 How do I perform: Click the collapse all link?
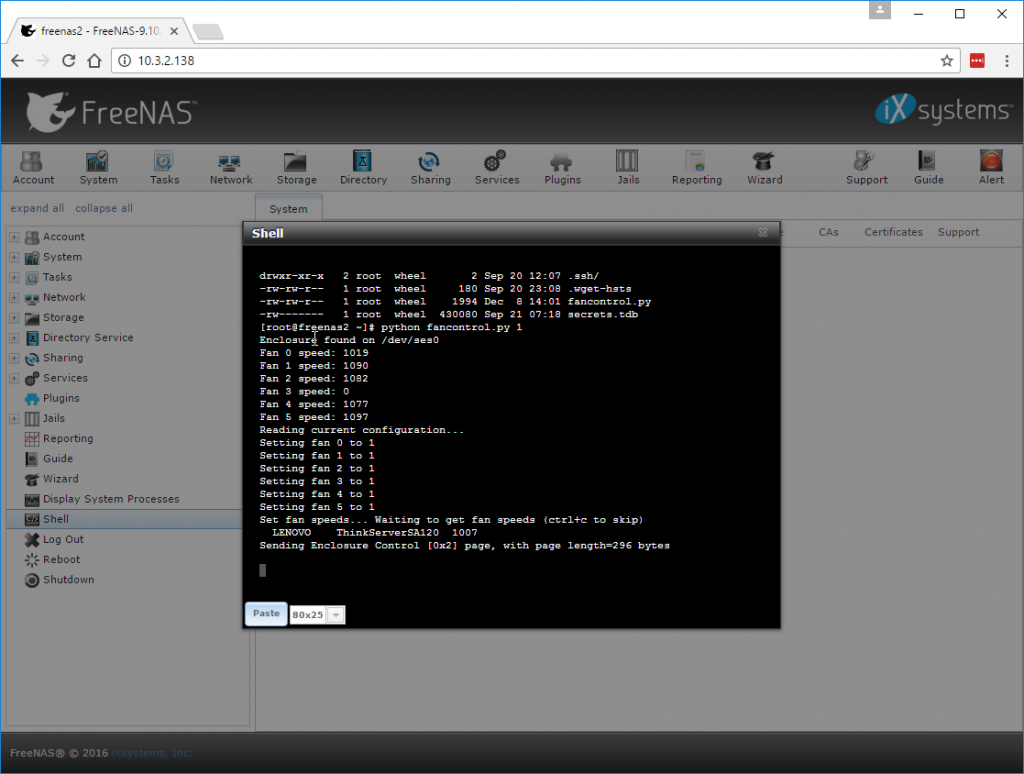[x=103, y=207]
